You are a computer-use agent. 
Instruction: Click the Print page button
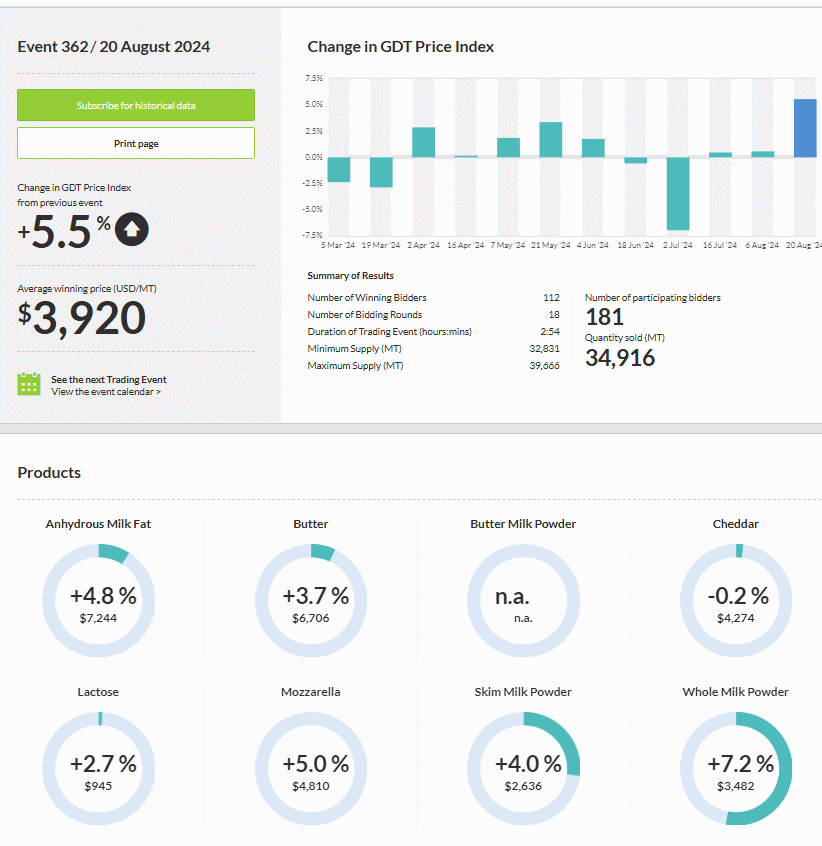click(x=136, y=144)
